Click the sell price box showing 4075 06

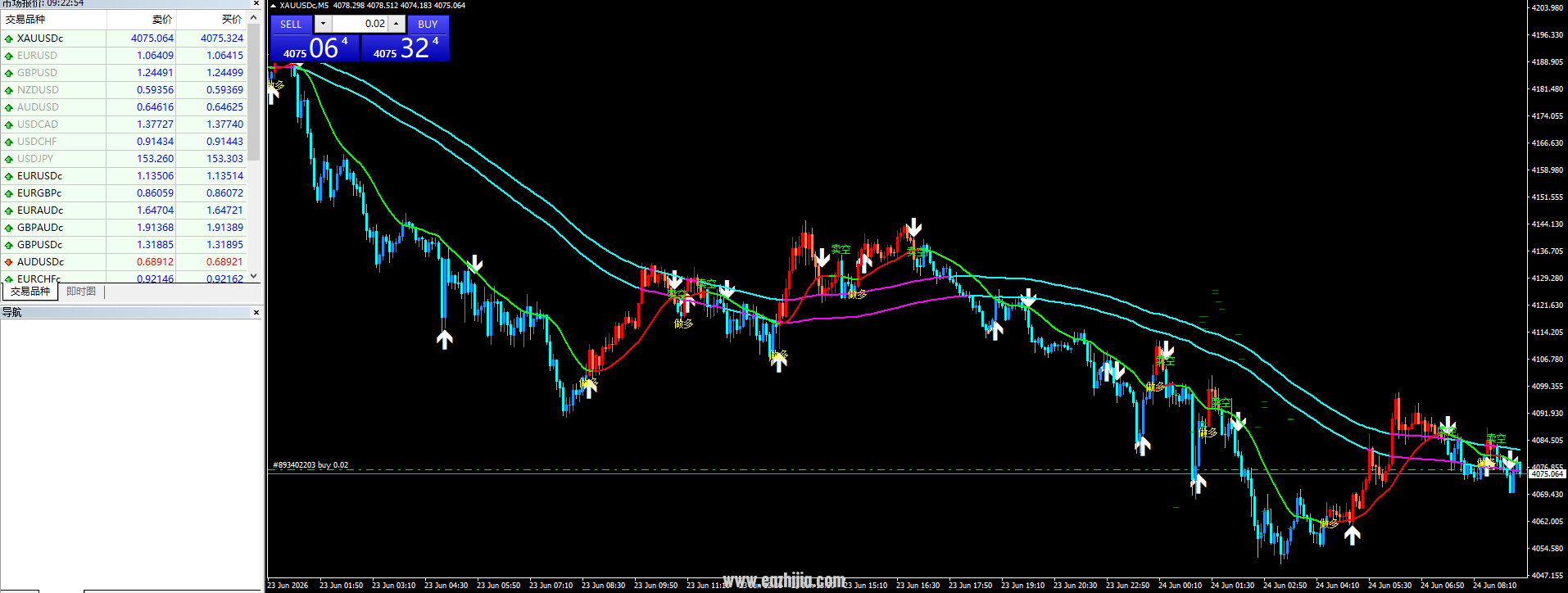315,48
